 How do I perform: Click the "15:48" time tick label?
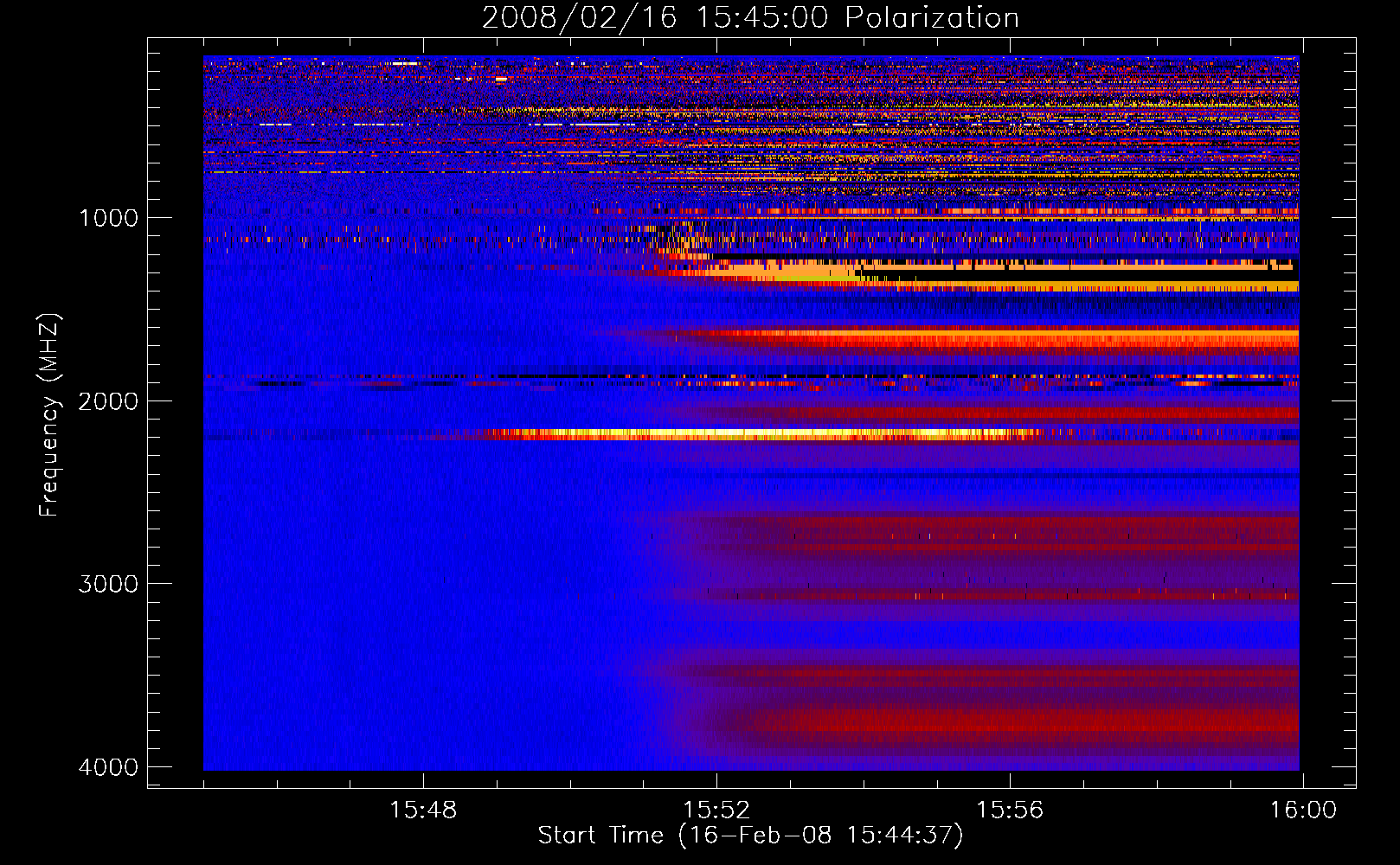[x=423, y=810]
